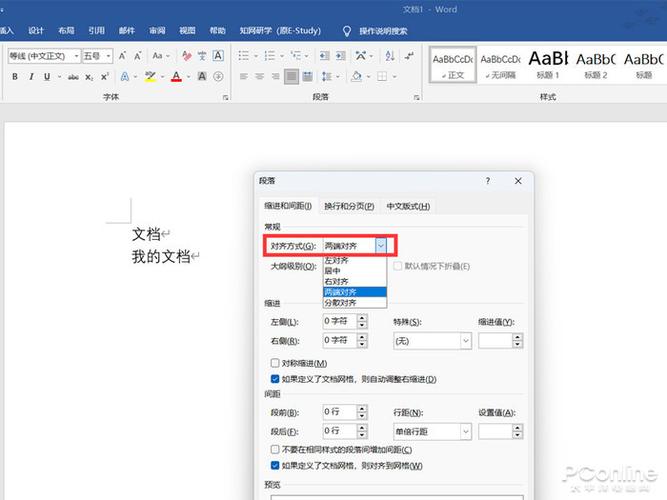Apply distributed alignment in ribbon

[x=308, y=77]
